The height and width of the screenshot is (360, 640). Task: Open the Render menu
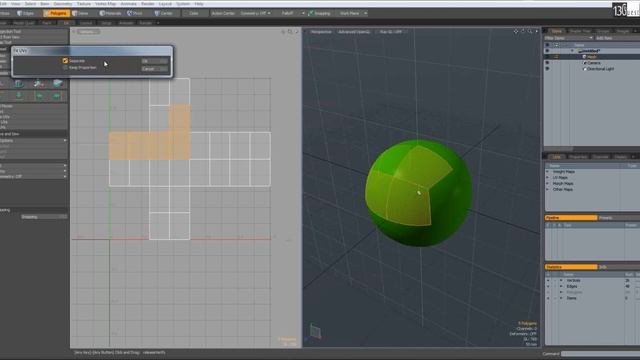147,4
